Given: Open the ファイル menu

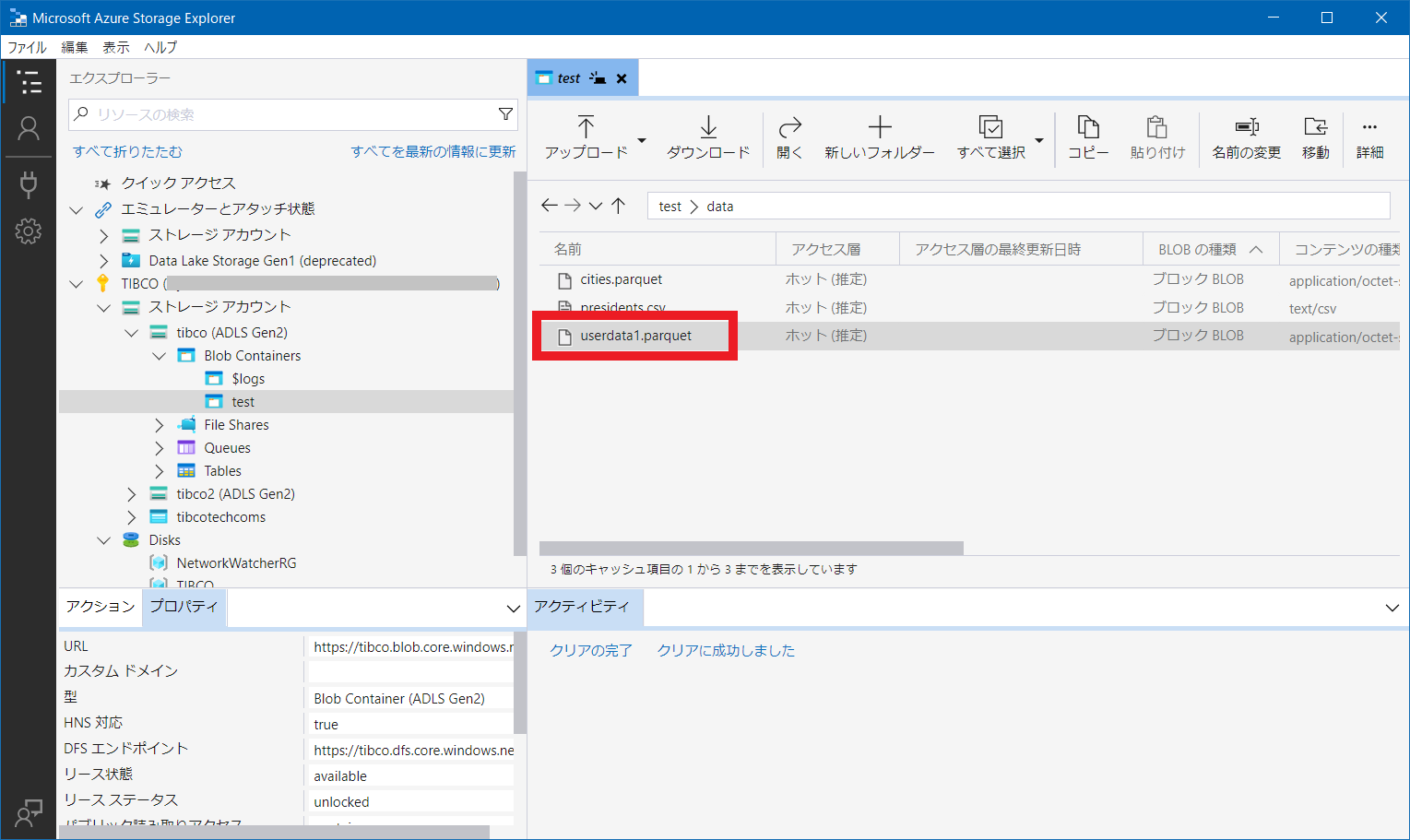Looking at the screenshot, I should point(27,47).
